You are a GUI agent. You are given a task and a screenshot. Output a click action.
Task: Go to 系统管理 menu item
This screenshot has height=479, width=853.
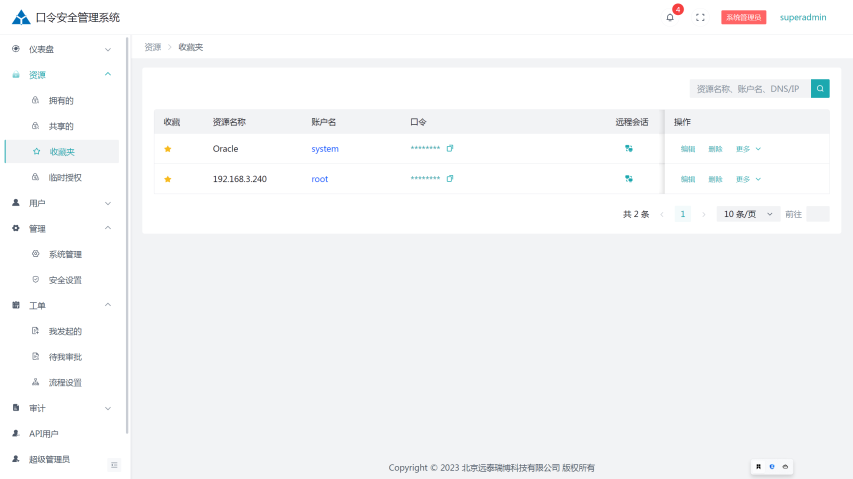point(65,254)
